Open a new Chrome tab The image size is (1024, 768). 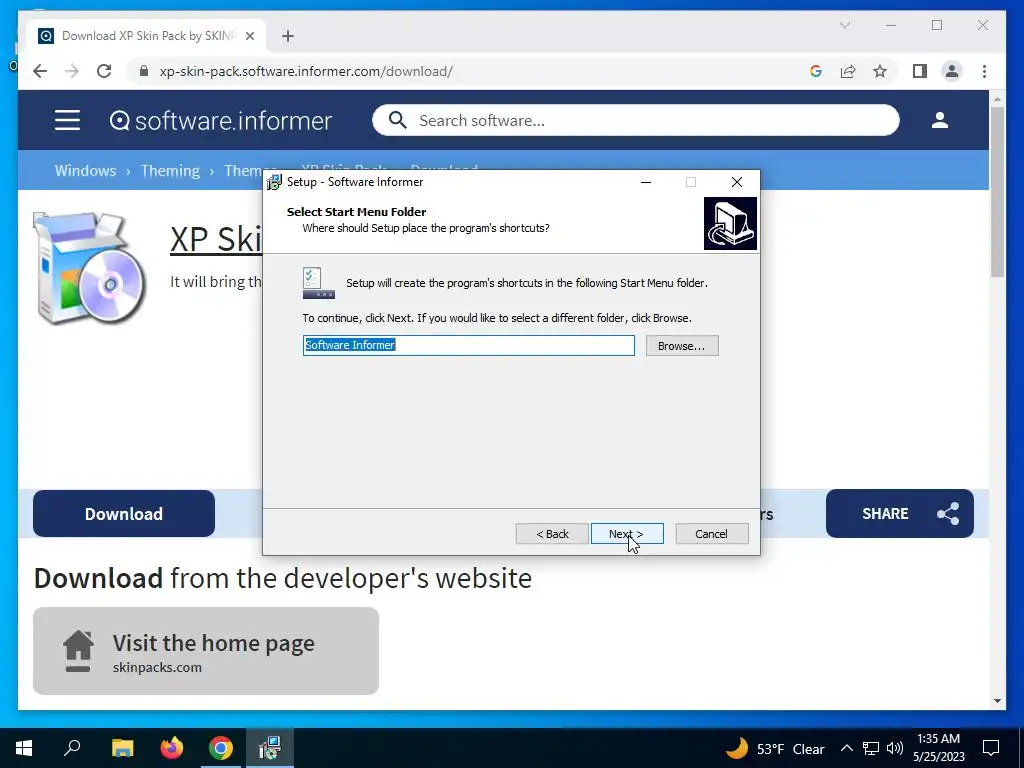tap(288, 36)
